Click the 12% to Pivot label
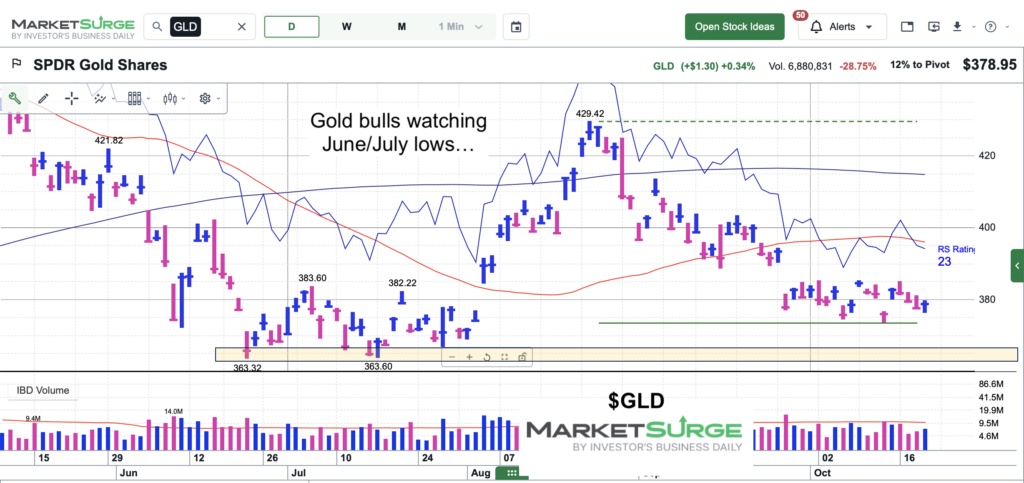This screenshot has width=1024, height=483. pyautogui.click(x=921, y=65)
